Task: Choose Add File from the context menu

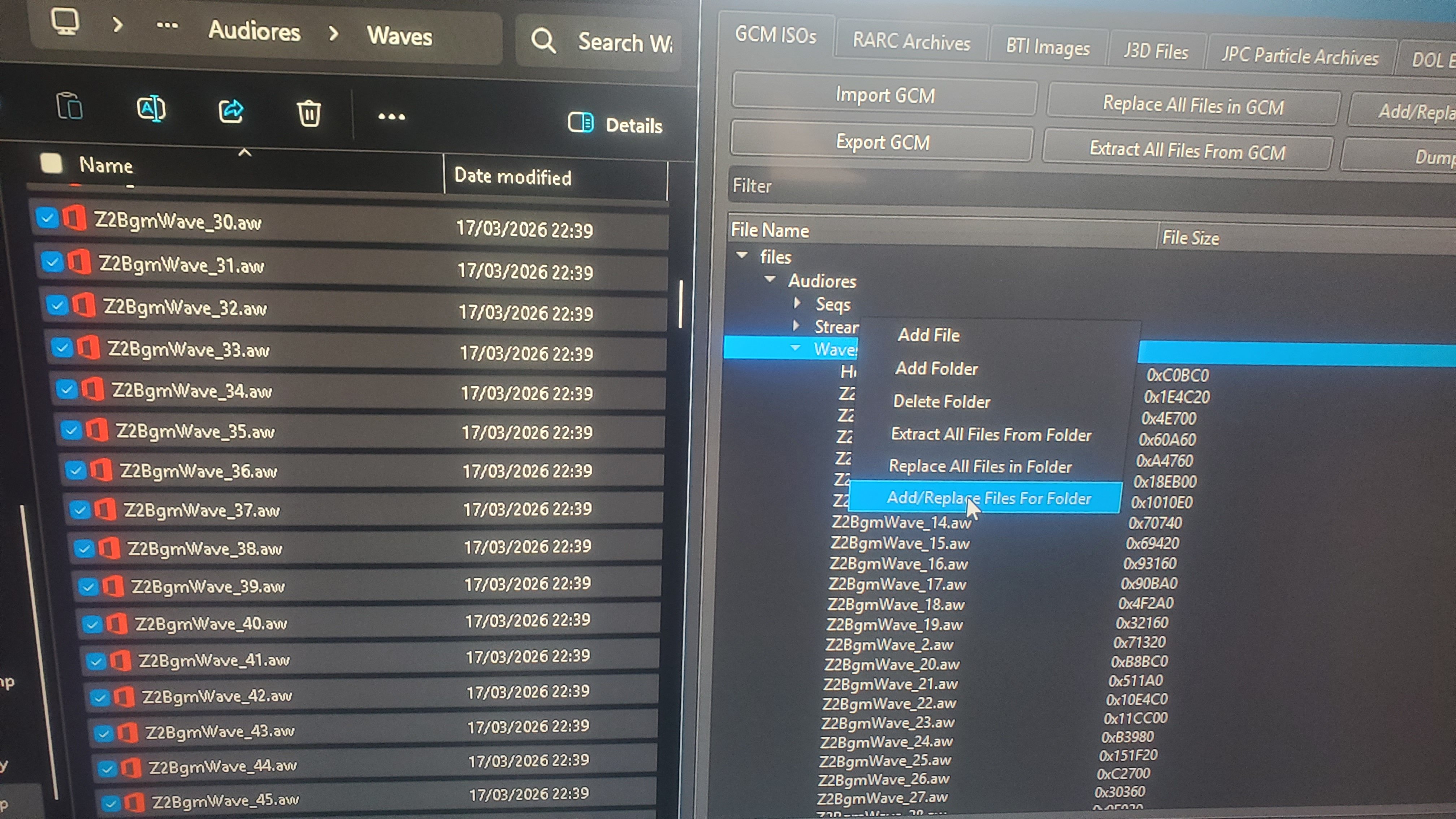Action: (929, 335)
